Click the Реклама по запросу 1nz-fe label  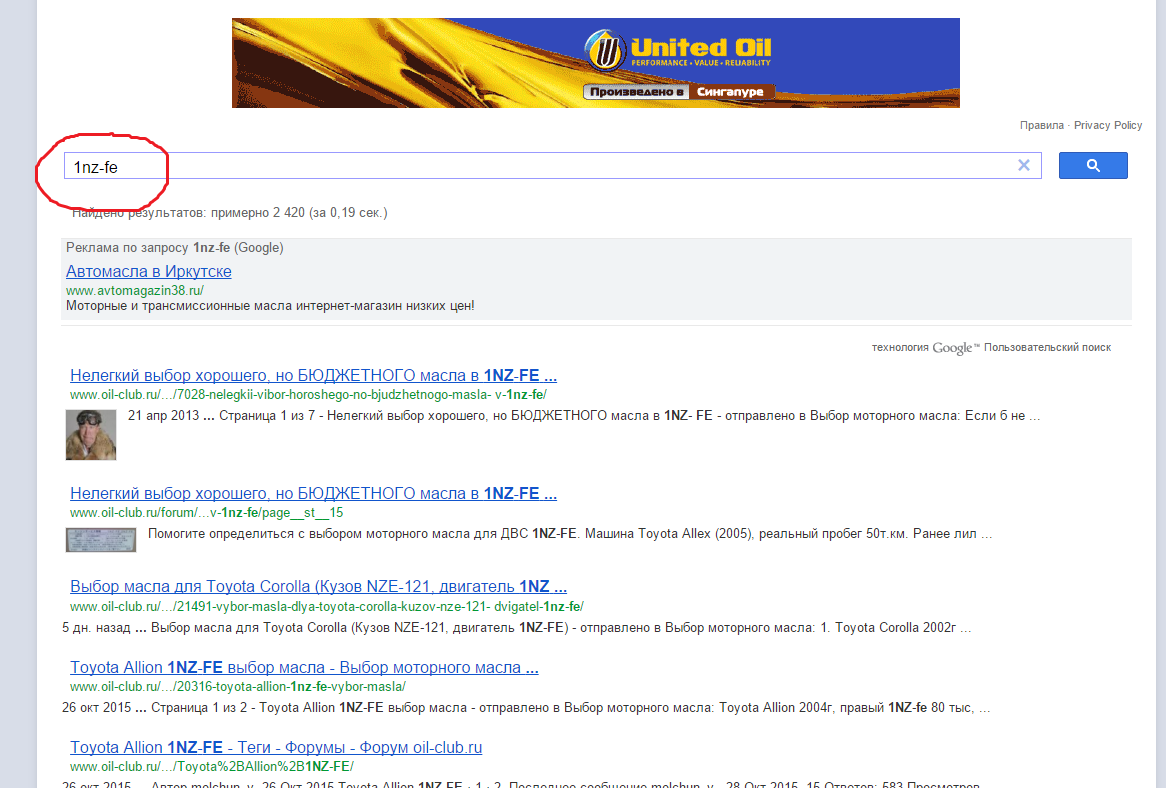(175, 248)
